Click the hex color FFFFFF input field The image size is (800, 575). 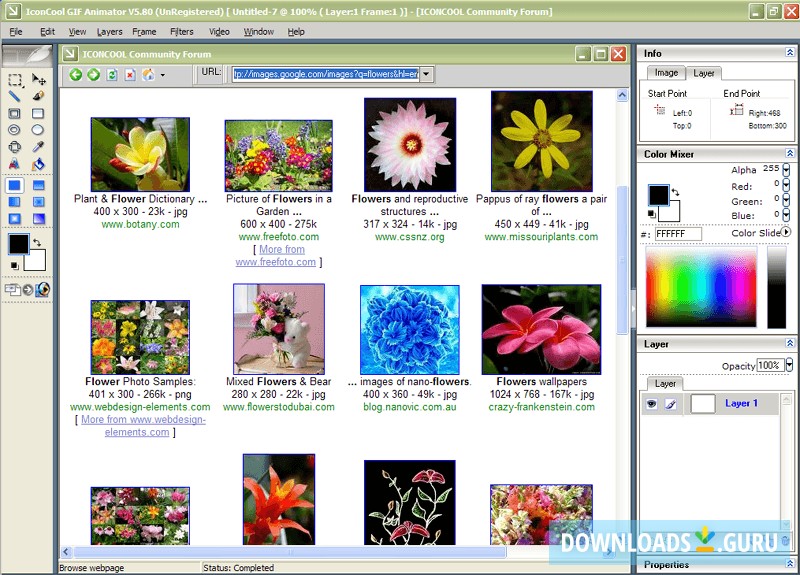click(678, 234)
